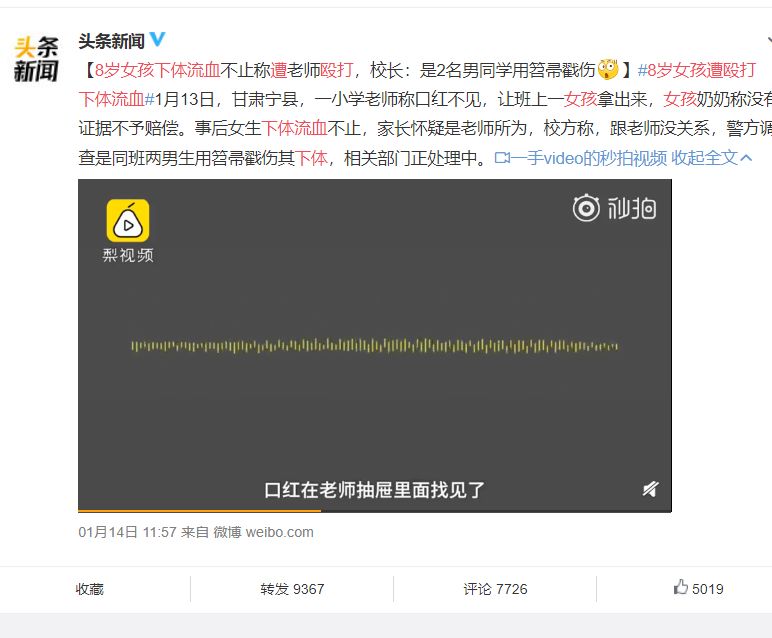The height and width of the screenshot is (638, 772).
Task: Select the 转发 9367 tab
Action: click(292, 589)
